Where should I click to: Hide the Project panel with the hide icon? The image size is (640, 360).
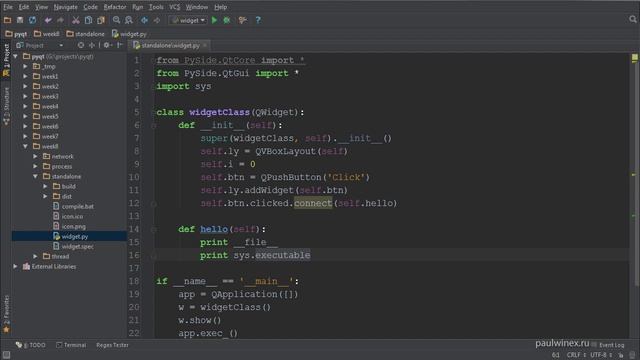[120, 45]
